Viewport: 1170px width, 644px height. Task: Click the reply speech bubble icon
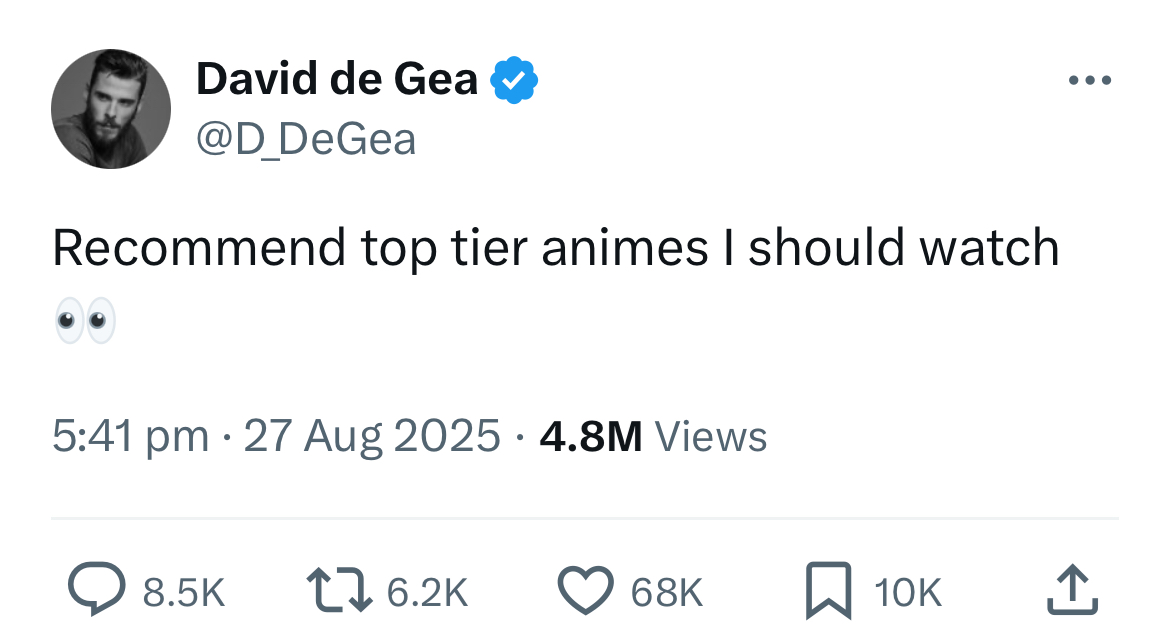pyautogui.click(x=94, y=591)
